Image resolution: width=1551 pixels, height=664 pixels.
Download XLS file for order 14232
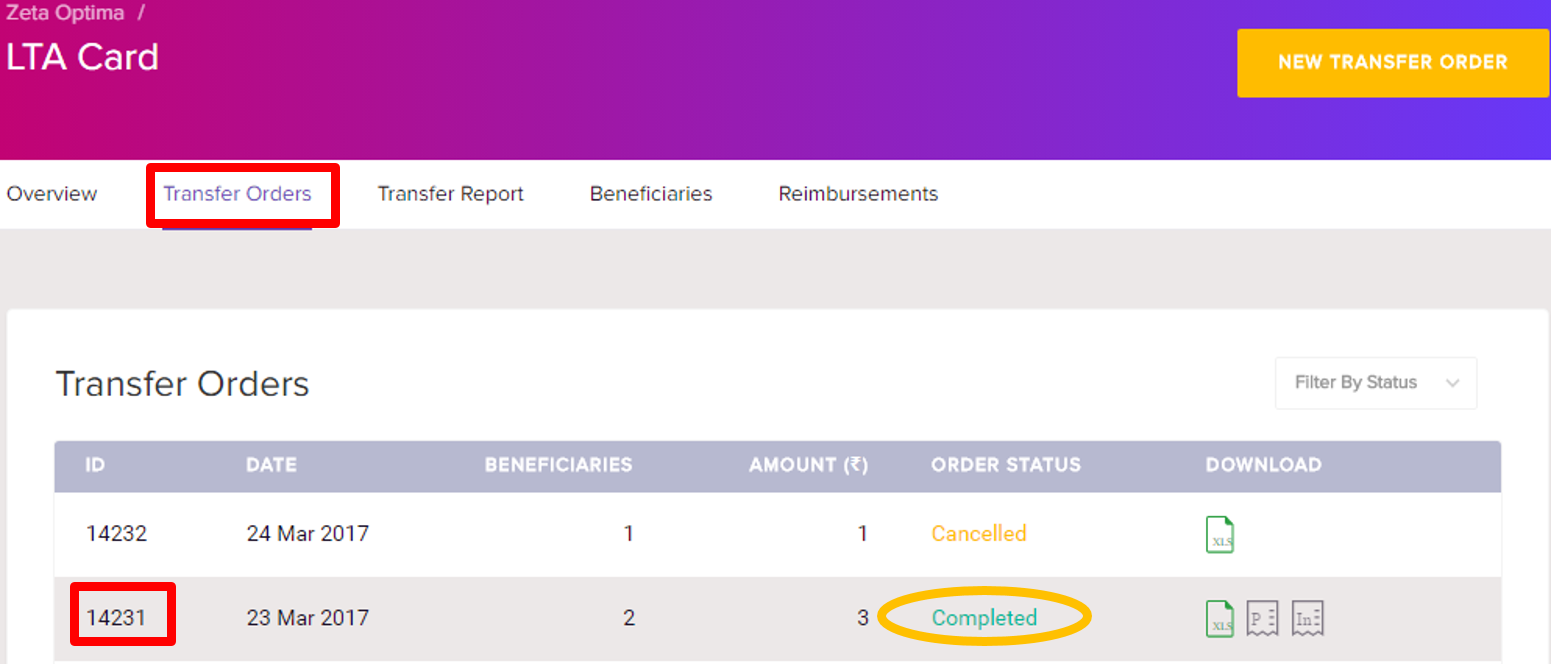[1220, 534]
